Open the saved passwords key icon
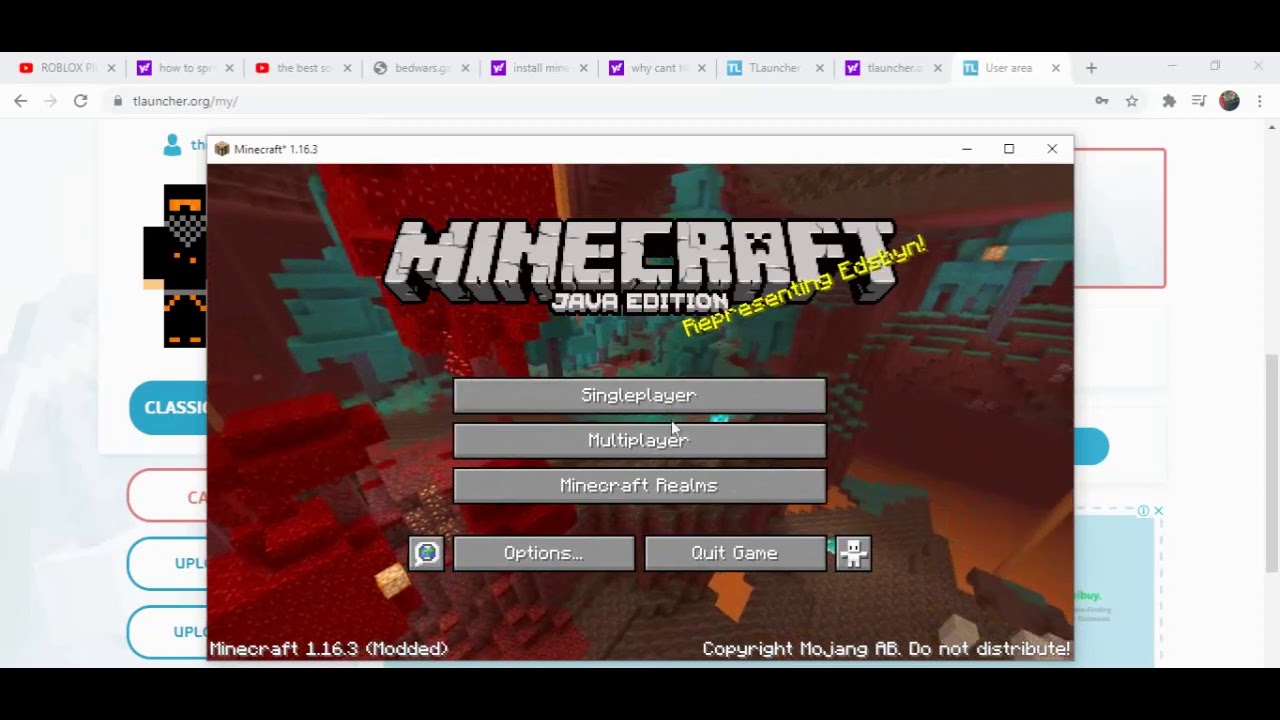The height and width of the screenshot is (720, 1280). [x=1101, y=101]
